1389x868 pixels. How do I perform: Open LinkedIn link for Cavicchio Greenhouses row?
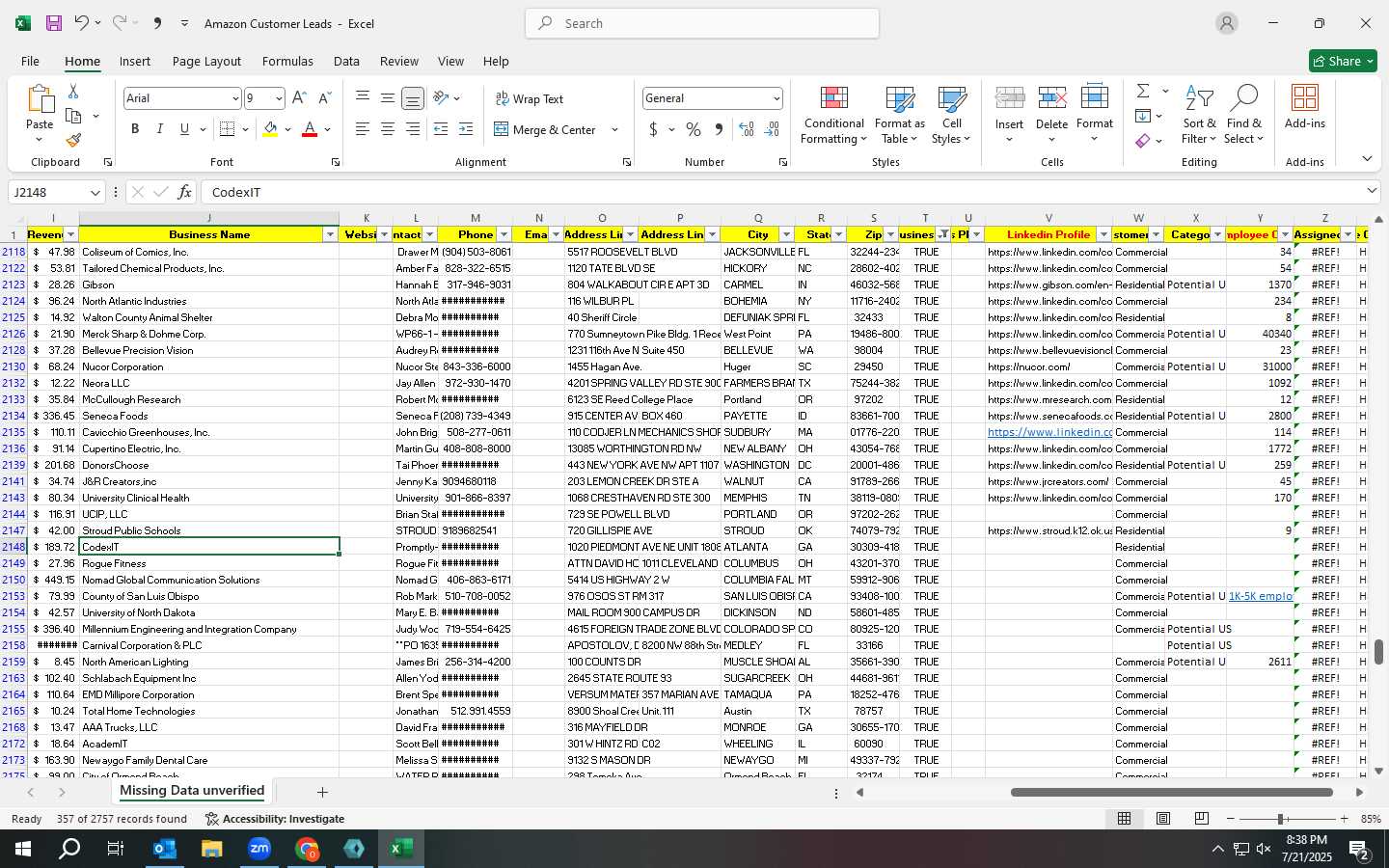pyautogui.click(x=1049, y=432)
